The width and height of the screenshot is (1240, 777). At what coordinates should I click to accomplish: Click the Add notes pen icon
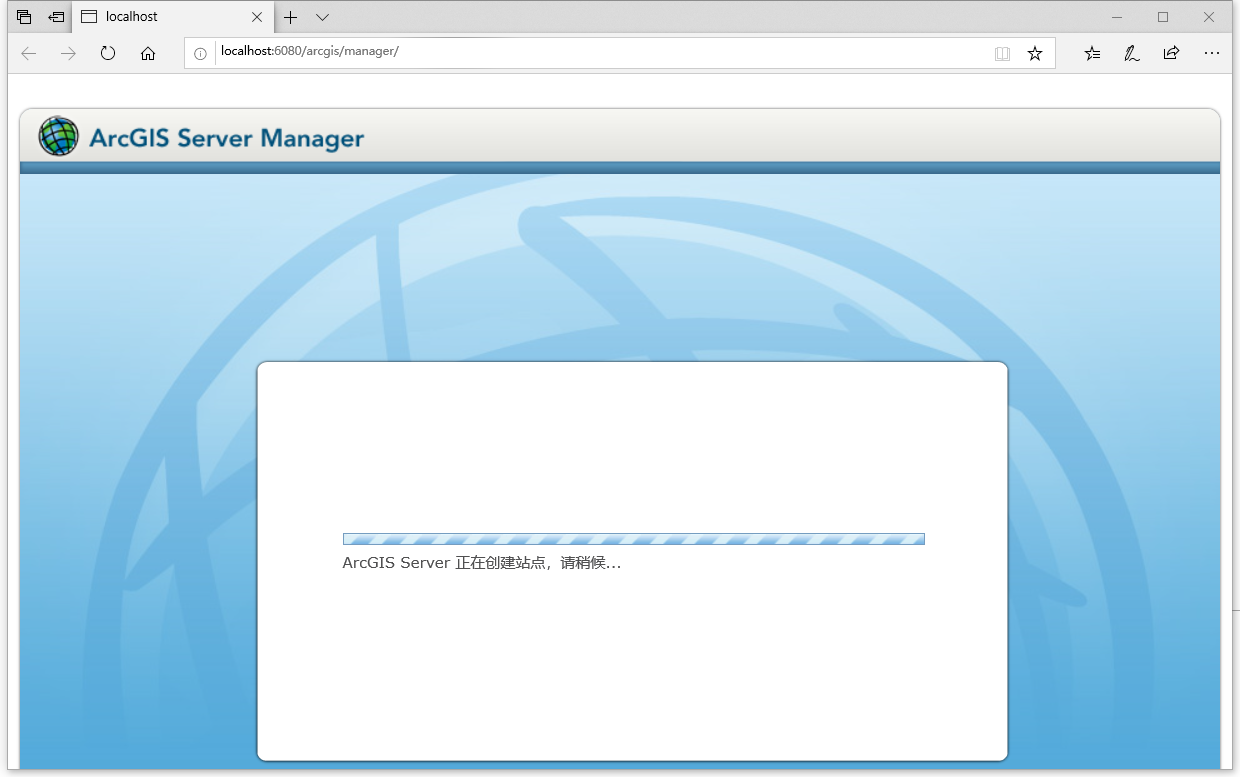(1132, 53)
